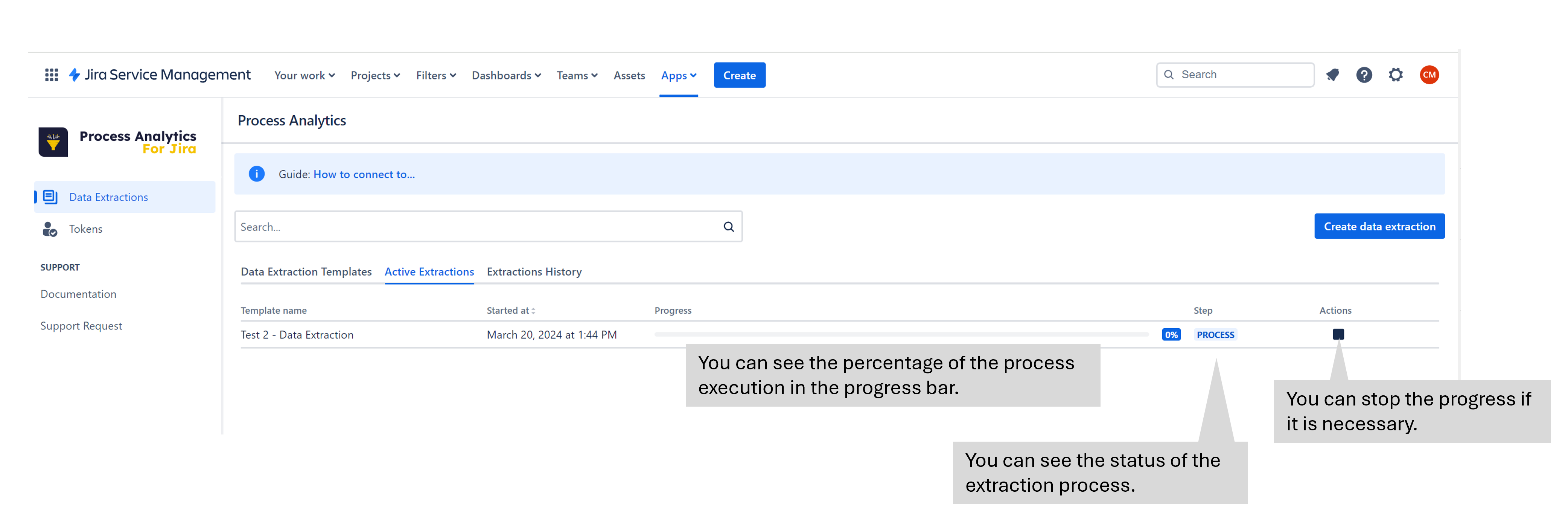Click the info icon in guide banner

(257, 174)
